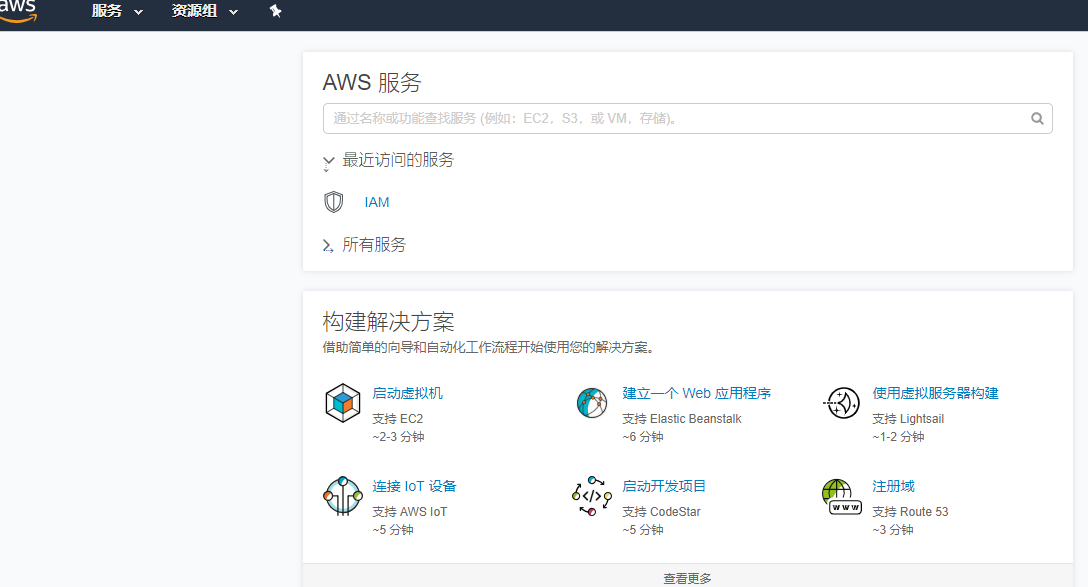Click the ~3 分钟 time estimate

[893, 530]
